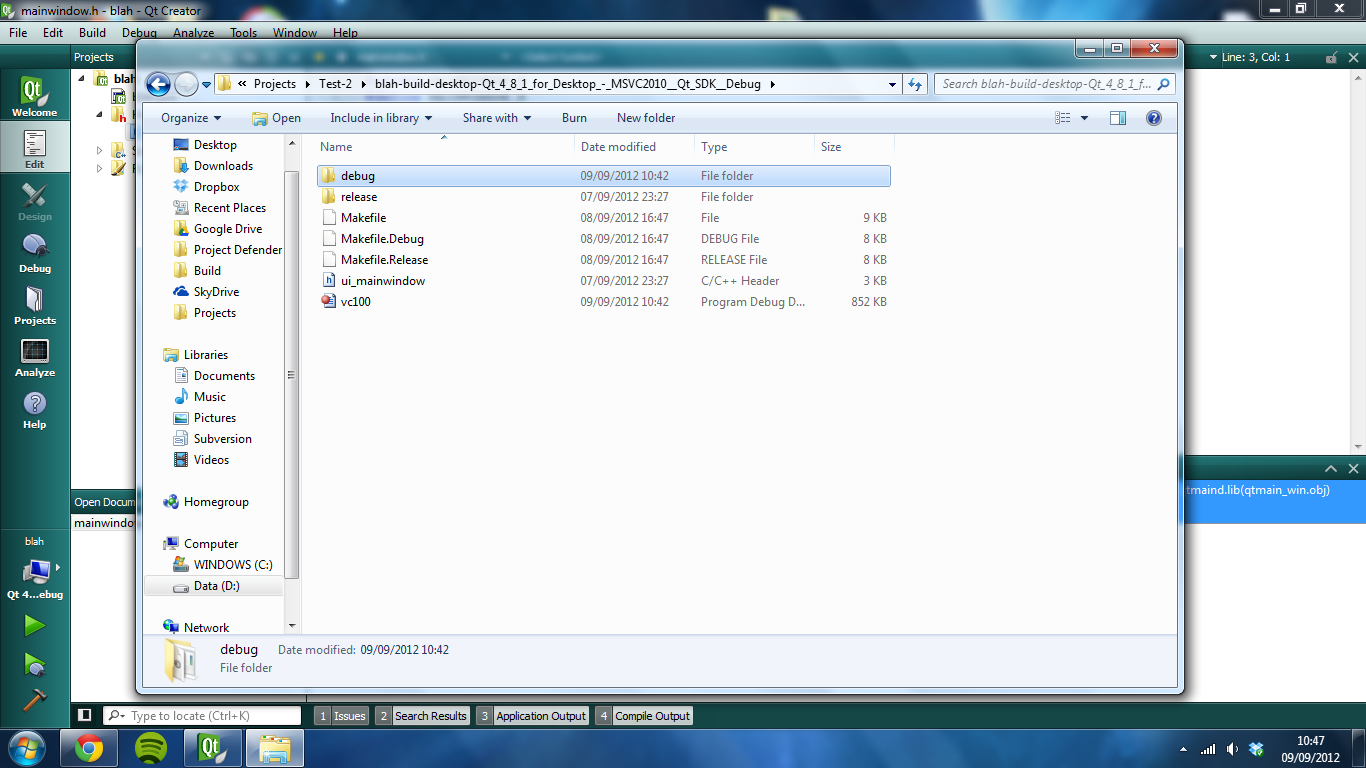The image size is (1366, 768).
Task: Select the vc100 debug database file
Action: 604,302
